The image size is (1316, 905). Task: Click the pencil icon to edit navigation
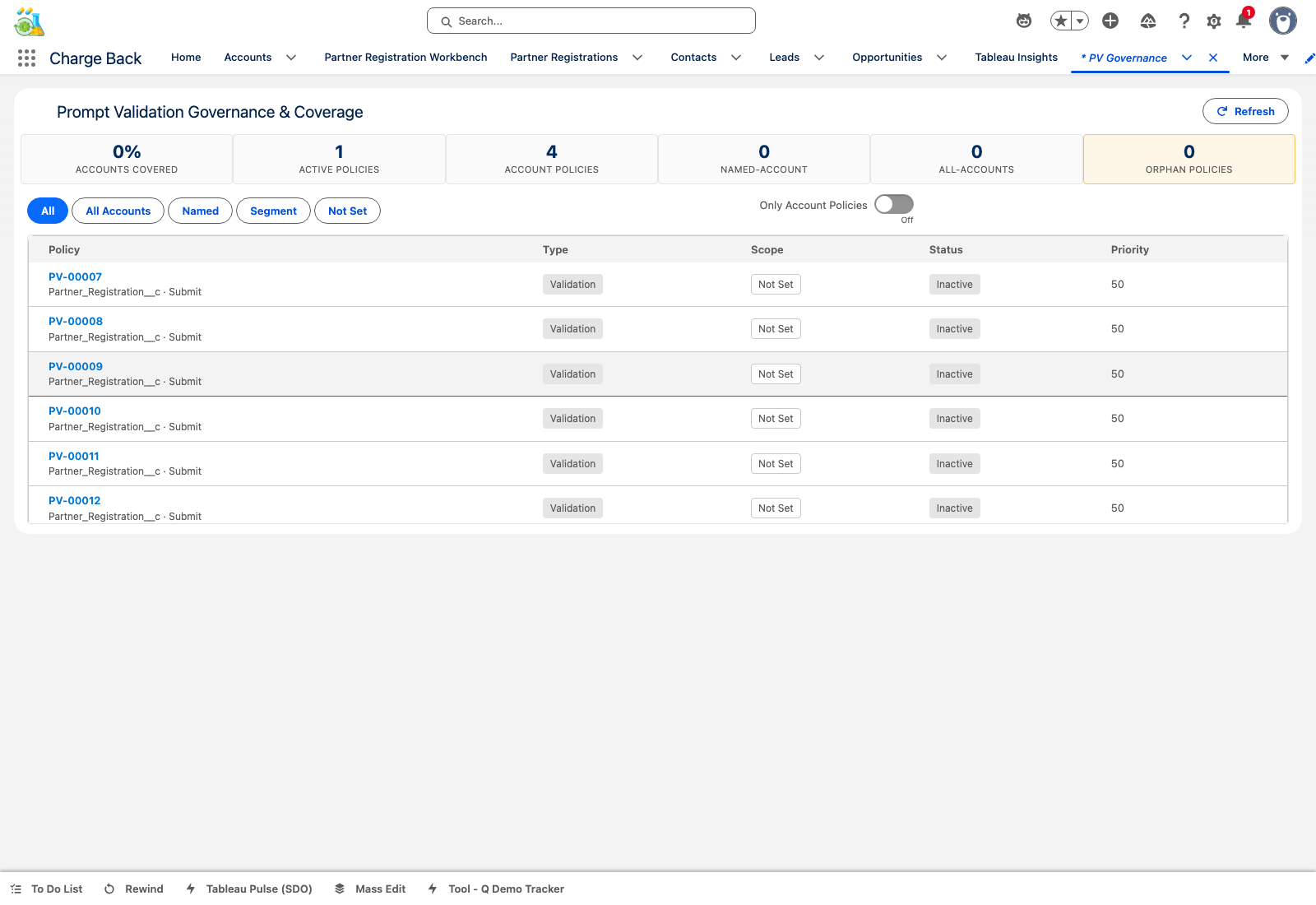(1309, 58)
